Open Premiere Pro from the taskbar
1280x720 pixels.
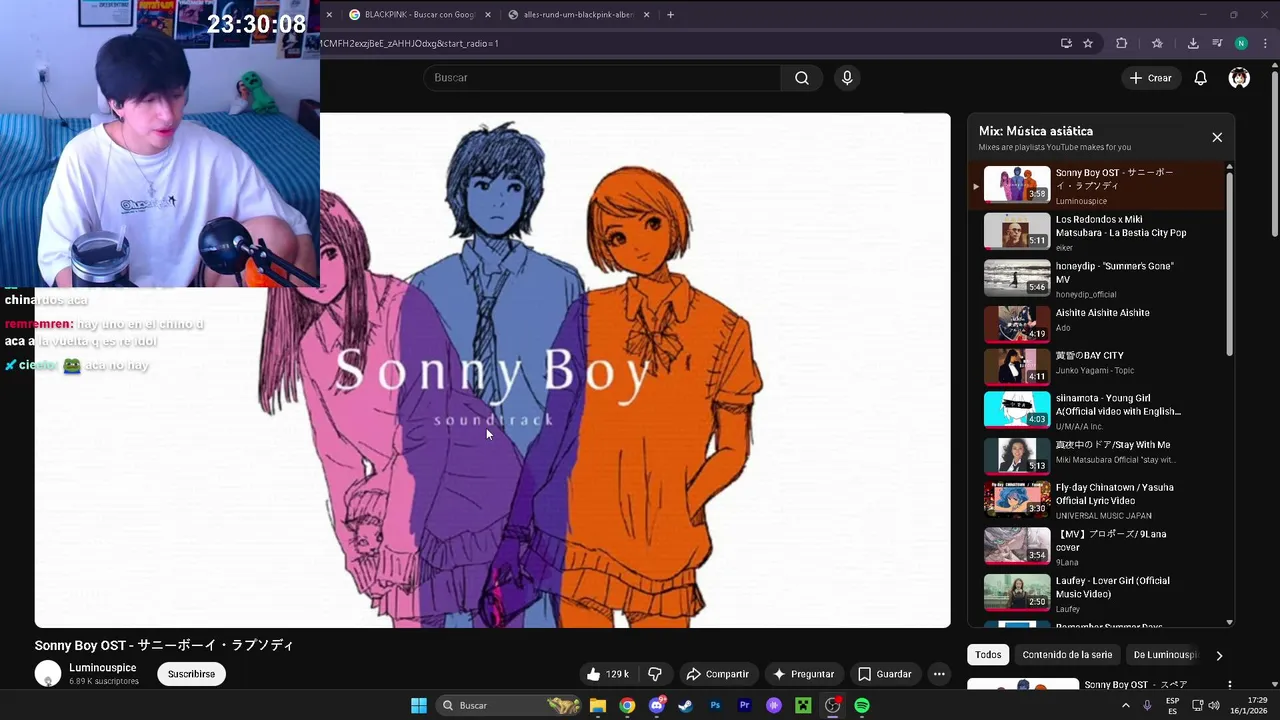pos(744,705)
